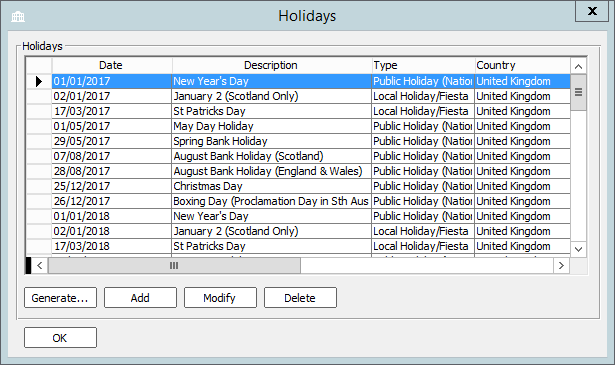
Task: Confirm with the OK button
Action: [x=60, y=338]
